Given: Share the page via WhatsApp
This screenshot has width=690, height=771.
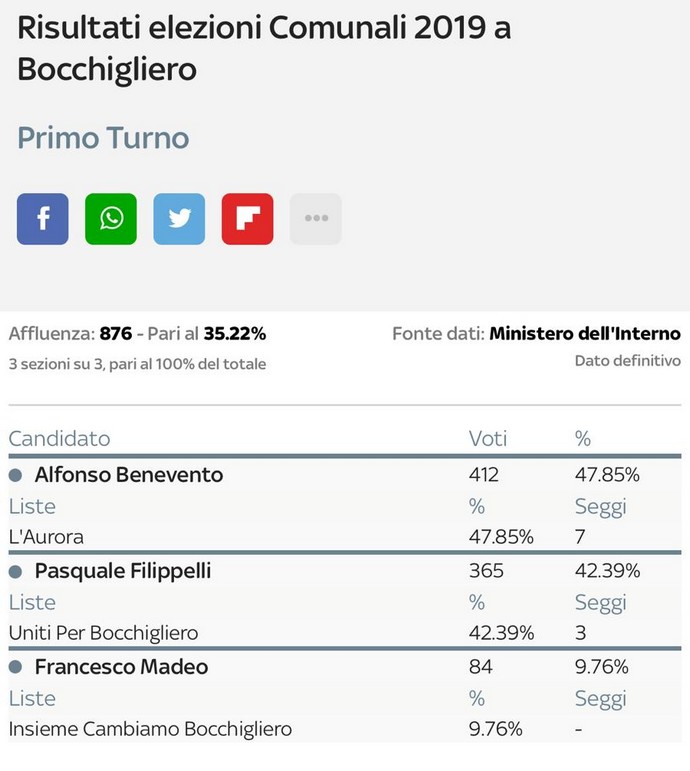Looking at the screenshot, I should pos(111,219).
